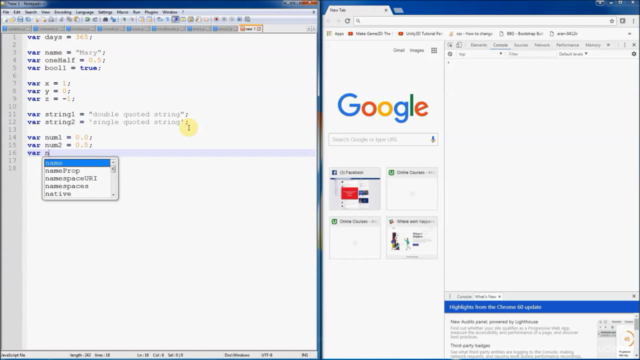Open the Apps bookmark shortcut
Image resolution: width=640 pixels, height=360 pixels.
336,34
